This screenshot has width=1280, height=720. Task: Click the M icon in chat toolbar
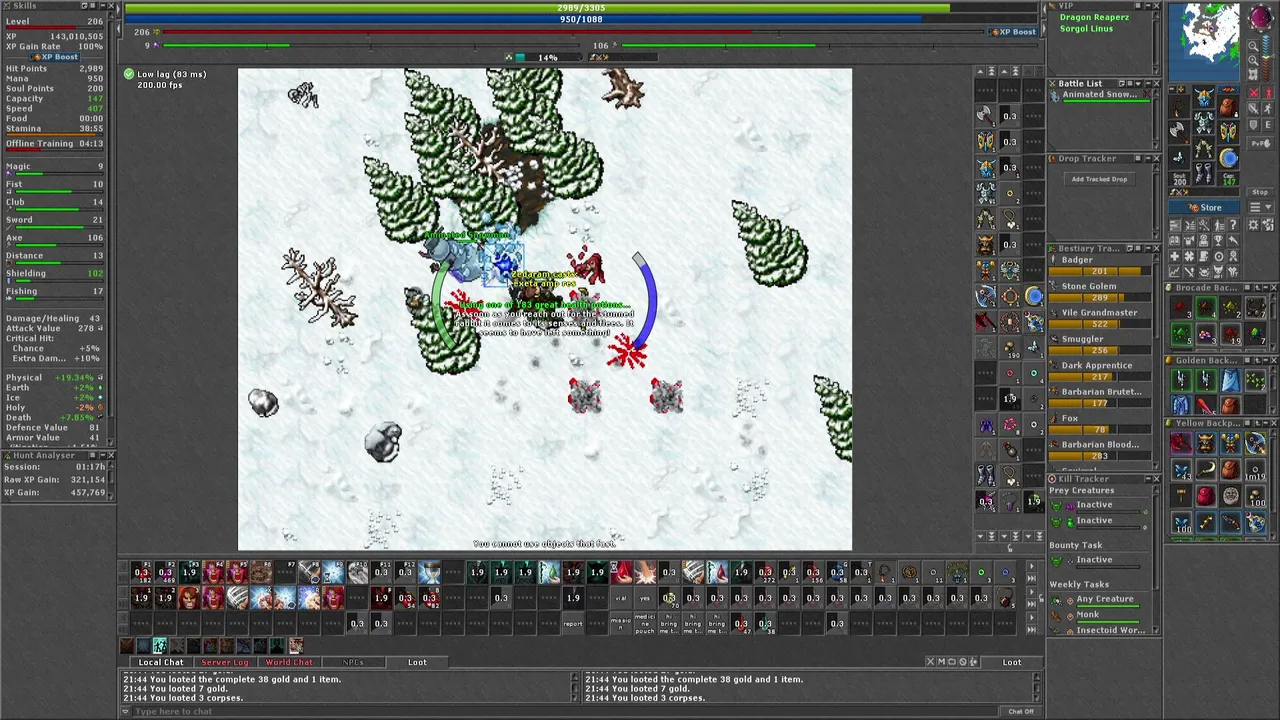click(941, 662)
